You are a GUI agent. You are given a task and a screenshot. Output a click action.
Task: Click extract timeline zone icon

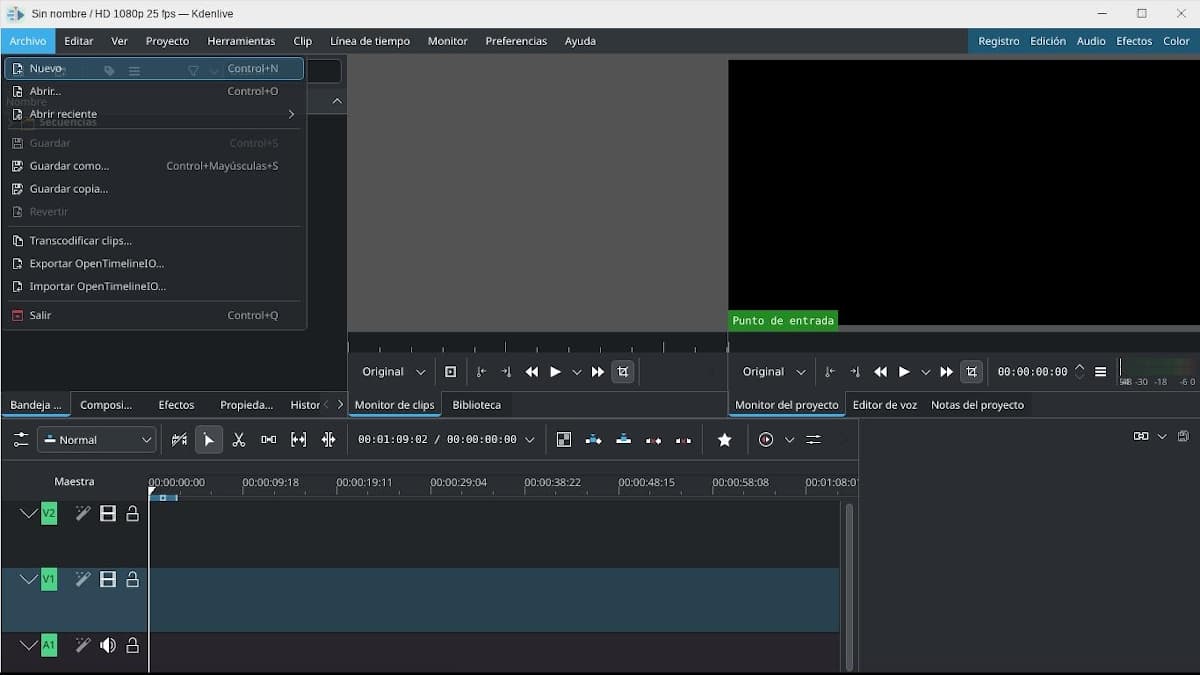pos(654,440)
